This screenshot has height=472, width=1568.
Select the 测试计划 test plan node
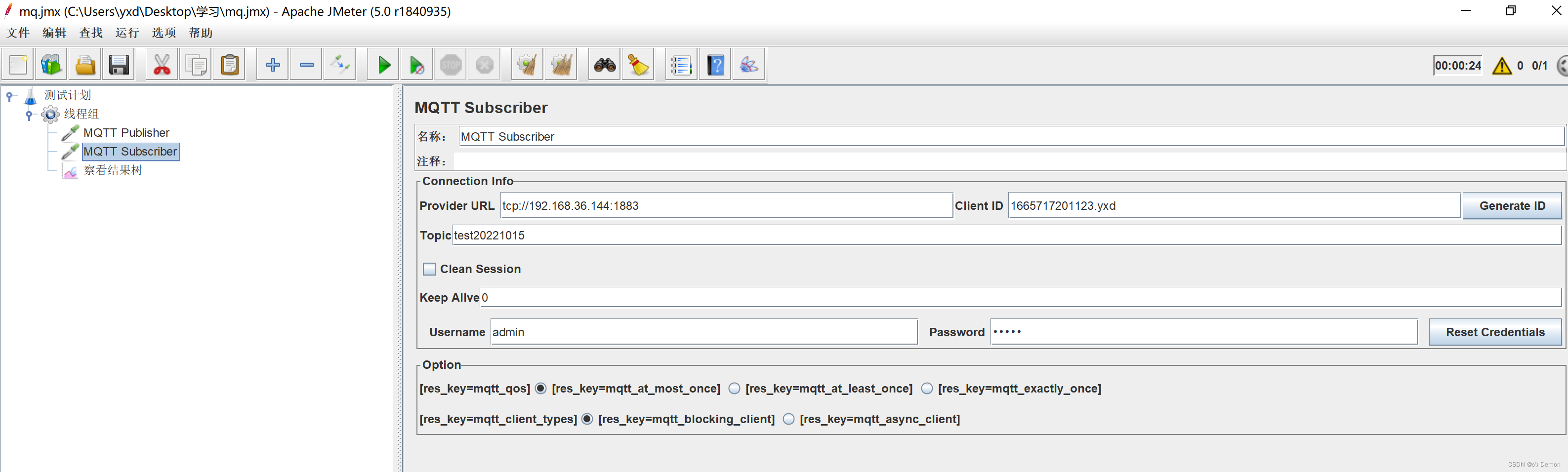68,95
